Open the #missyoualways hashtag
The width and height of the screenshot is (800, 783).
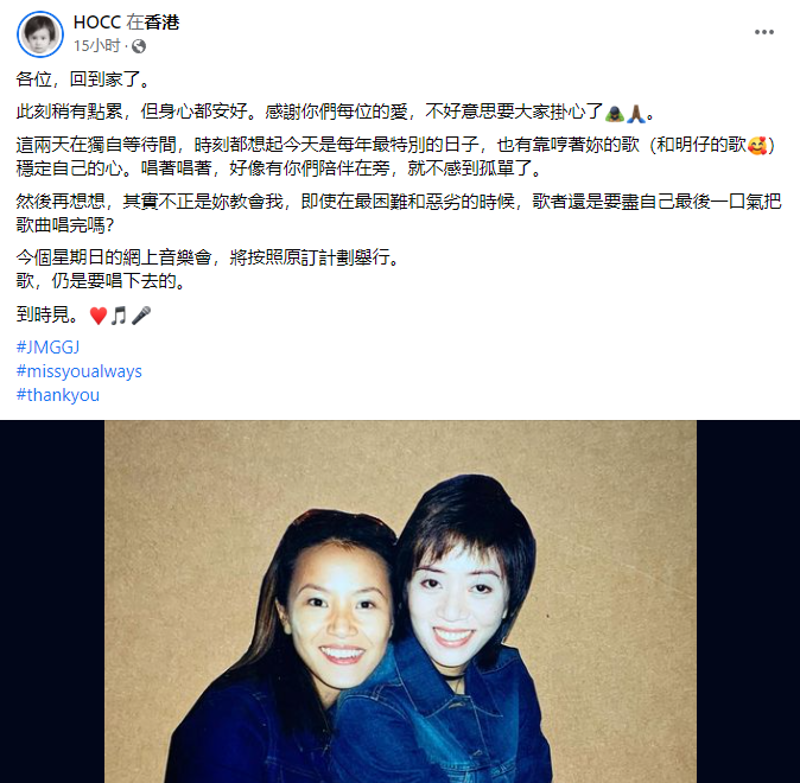pyautogui.click(x=79, y=371)
